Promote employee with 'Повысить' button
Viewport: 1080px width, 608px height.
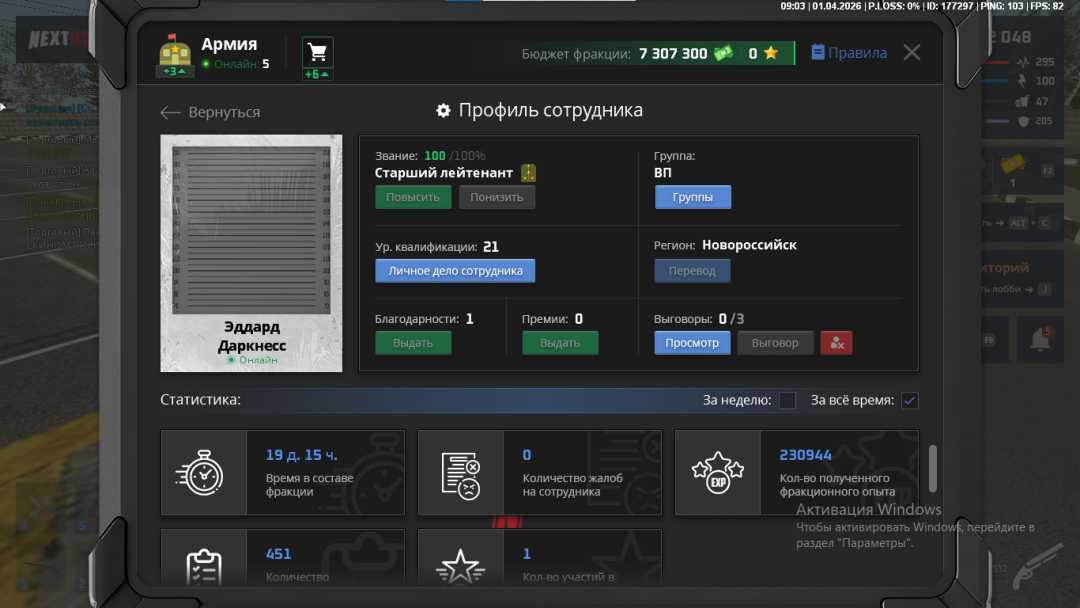[x=413, y=197]
